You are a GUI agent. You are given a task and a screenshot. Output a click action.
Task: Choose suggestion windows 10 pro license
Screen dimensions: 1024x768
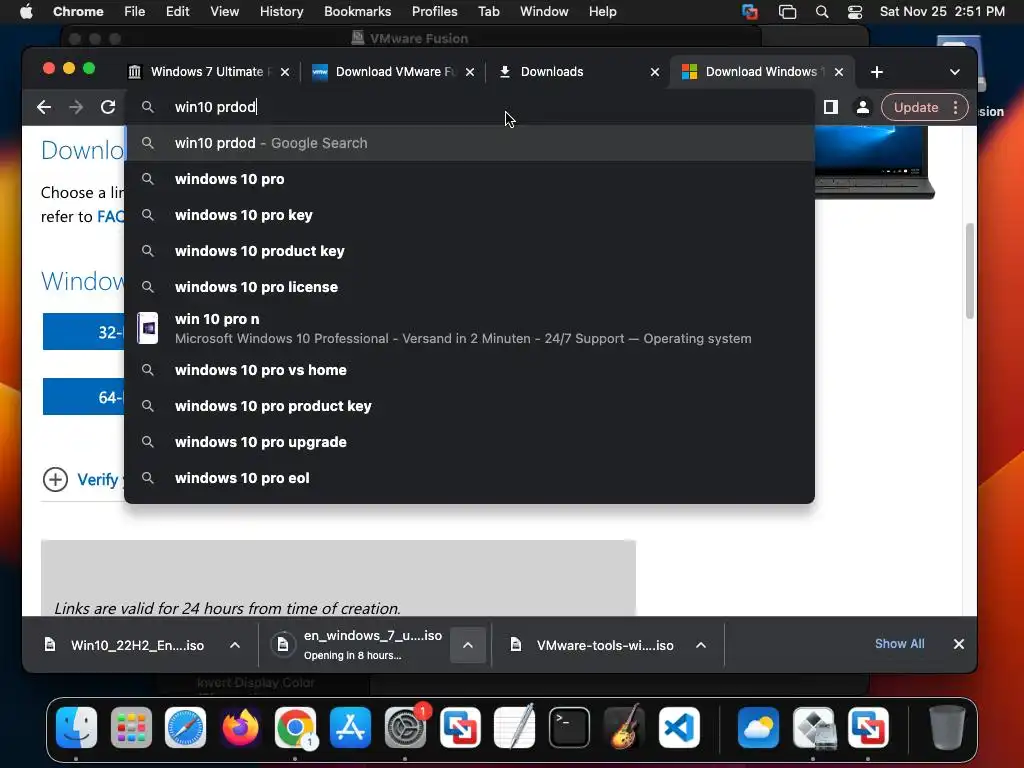click(x=470, y=287)
